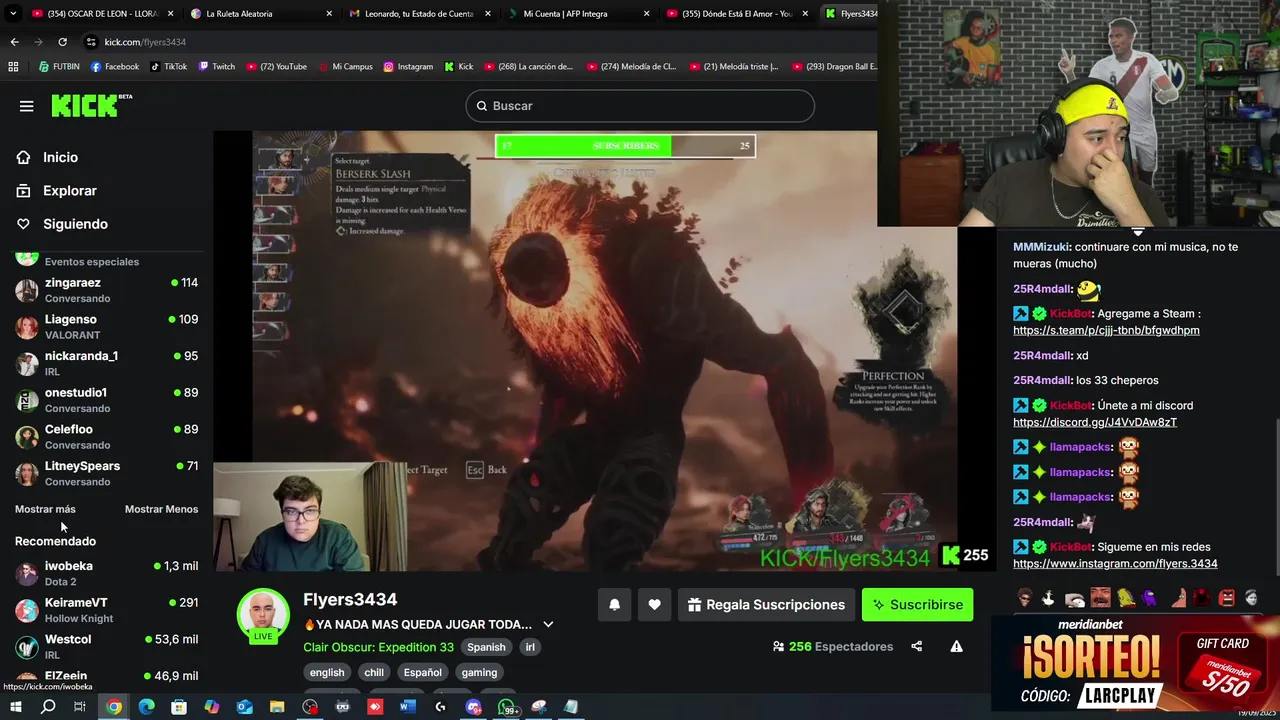Open nickaranda_1 channel in sidebar

point(107,363)
